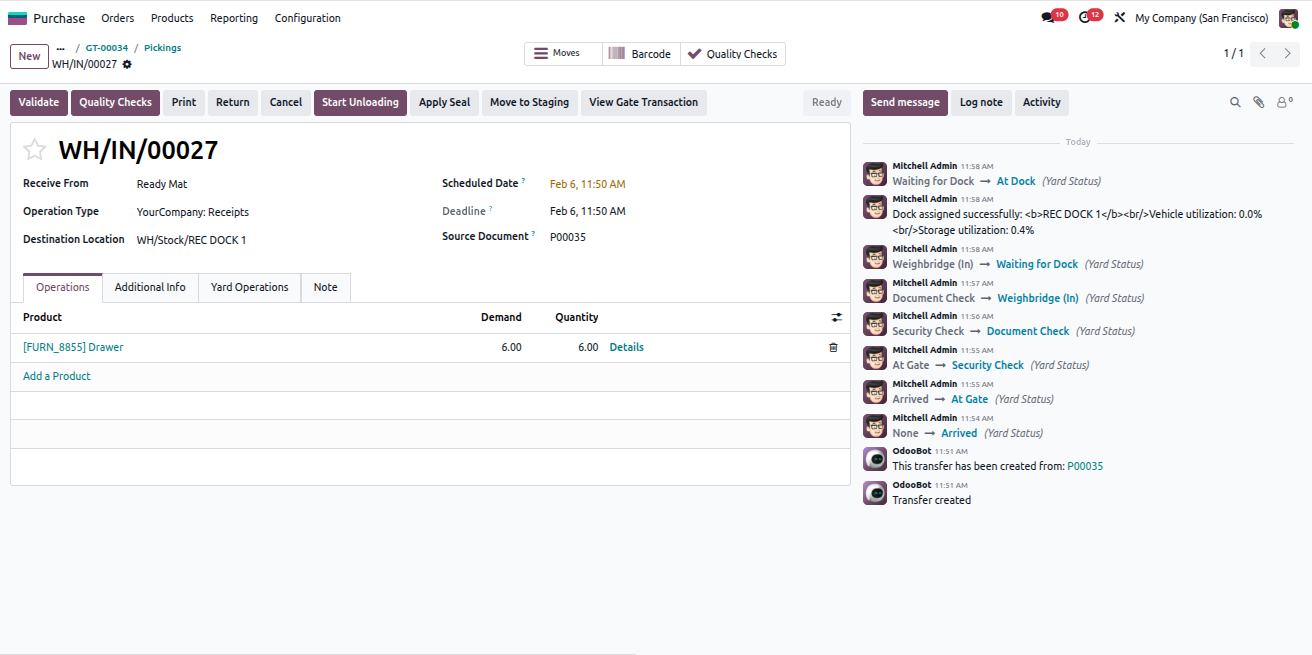The image size is (1312, 655).
Task: Select the Additional Info tab
Action: 150,287
